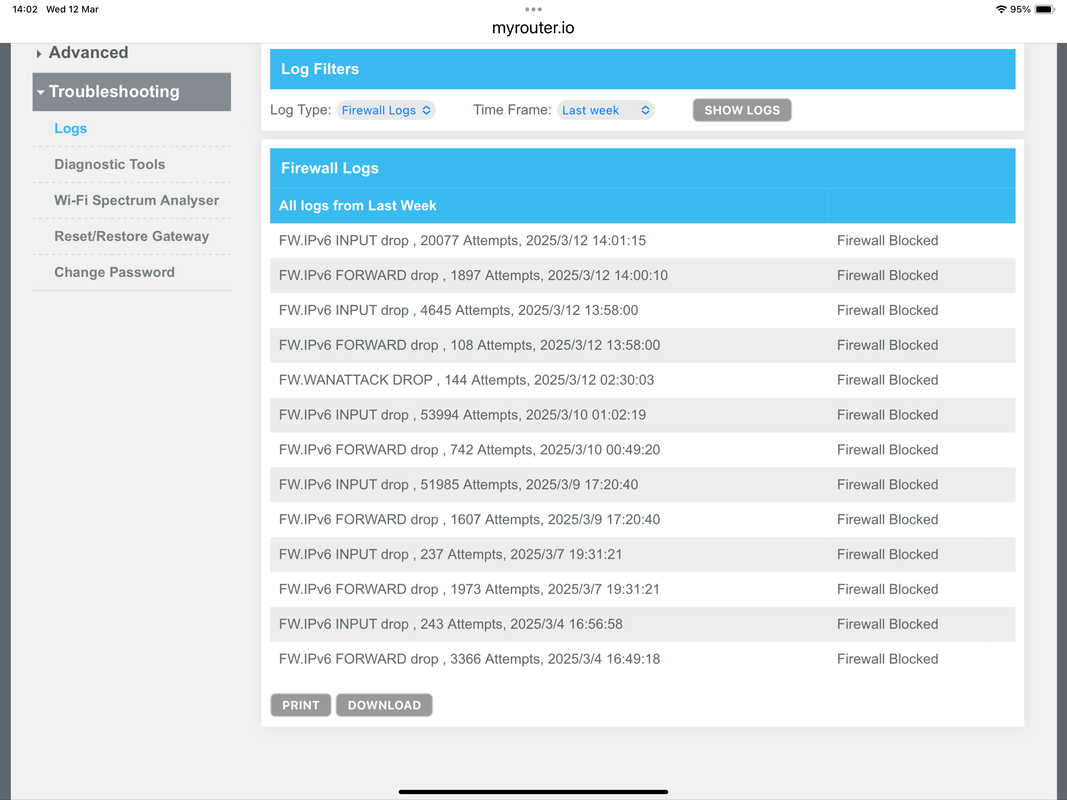1067x800 pixels.
Task: Select the Log Filters header
Action: point(642,69)
